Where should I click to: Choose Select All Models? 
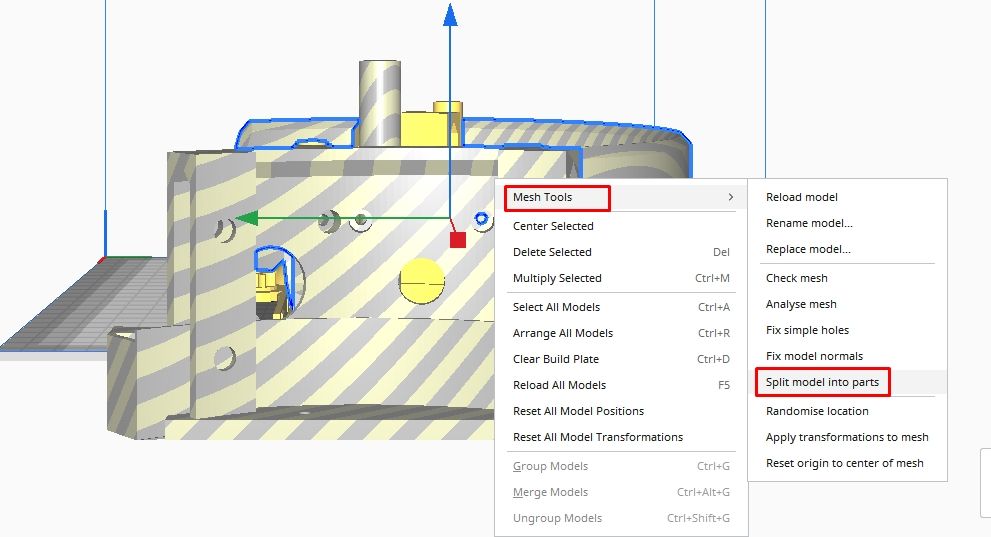621,307
